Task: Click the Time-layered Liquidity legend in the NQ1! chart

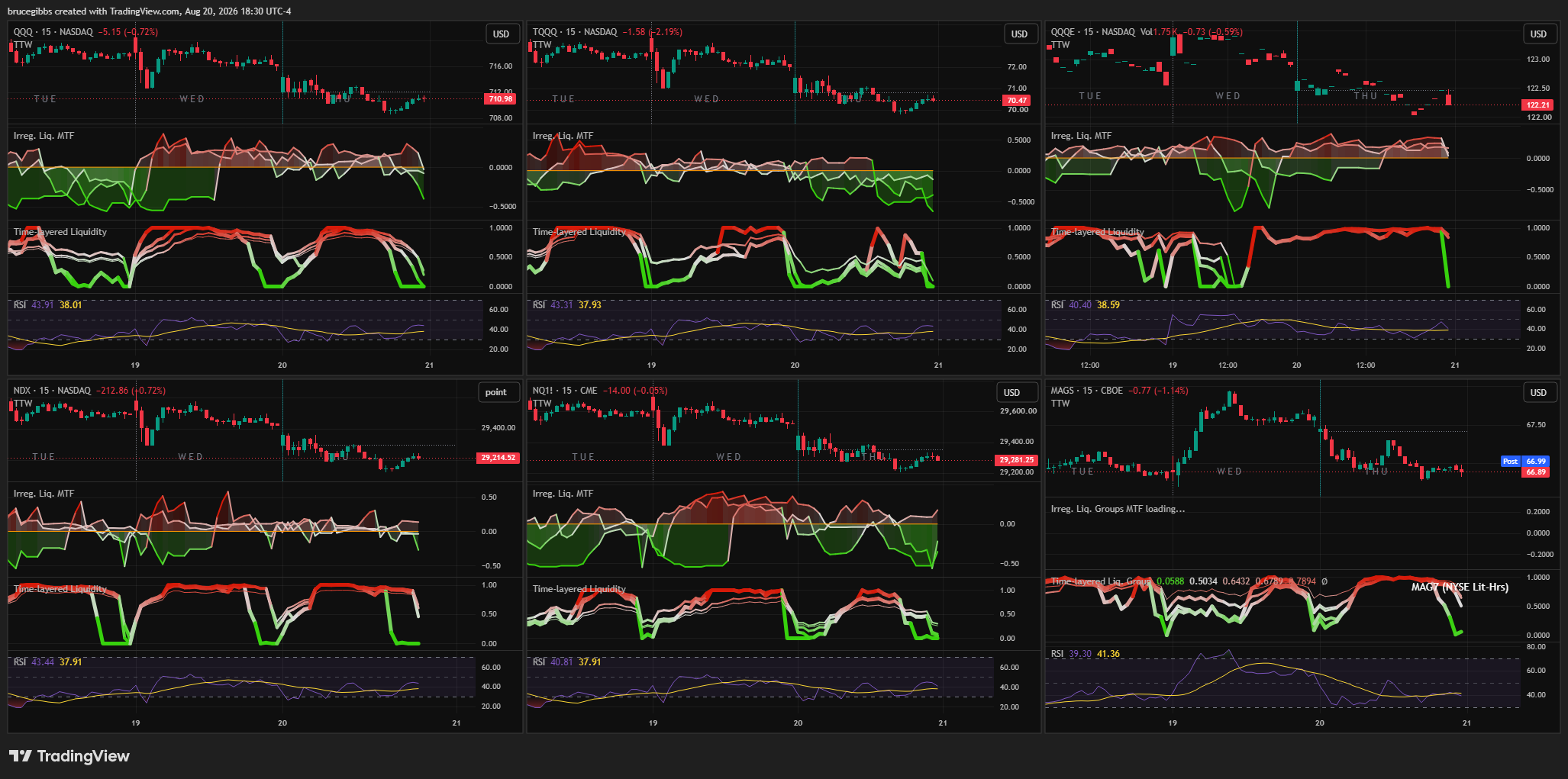Action: (x=579, y=589)
